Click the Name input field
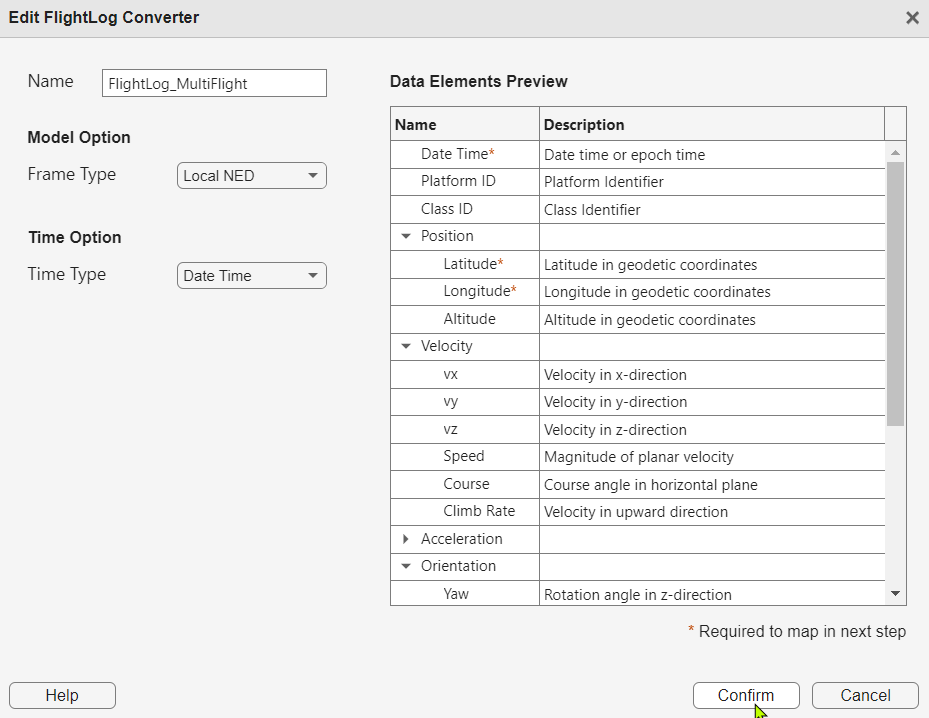 pos(214,83)
